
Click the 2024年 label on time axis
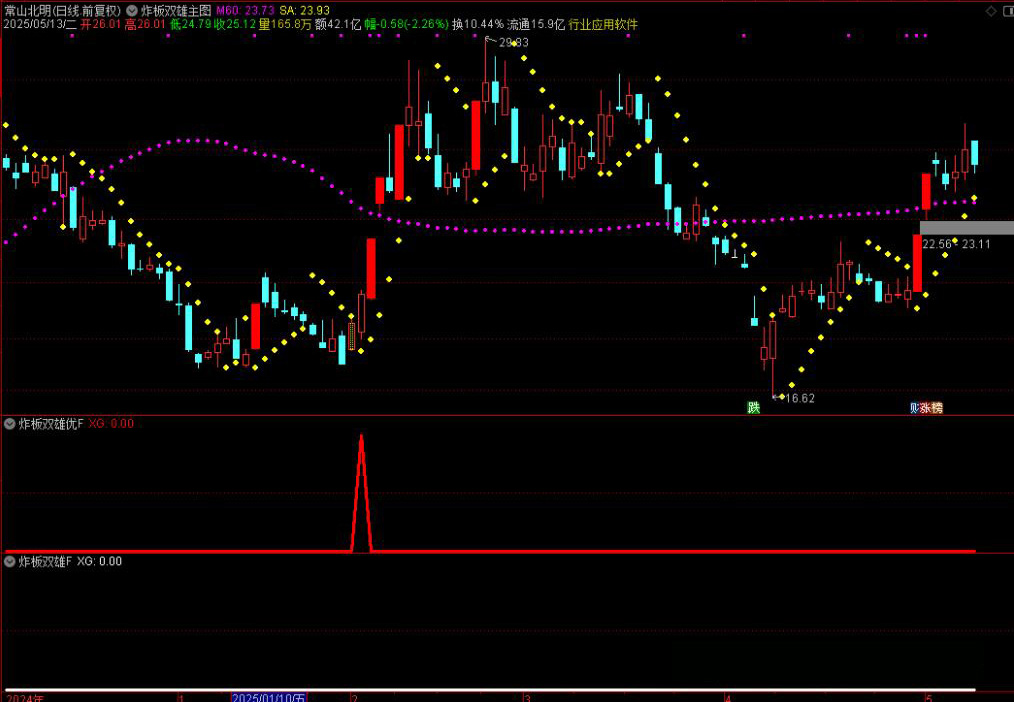(25, 697)
